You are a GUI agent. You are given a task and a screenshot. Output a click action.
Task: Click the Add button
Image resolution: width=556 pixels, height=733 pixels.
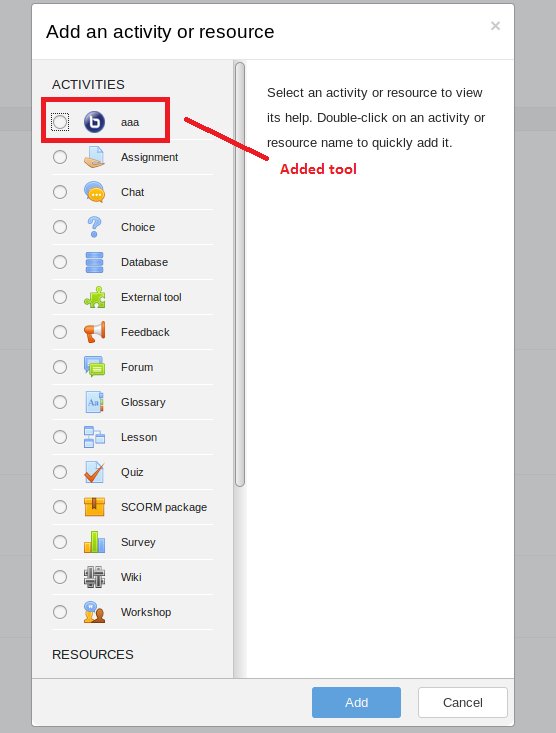tap(356, 702)
